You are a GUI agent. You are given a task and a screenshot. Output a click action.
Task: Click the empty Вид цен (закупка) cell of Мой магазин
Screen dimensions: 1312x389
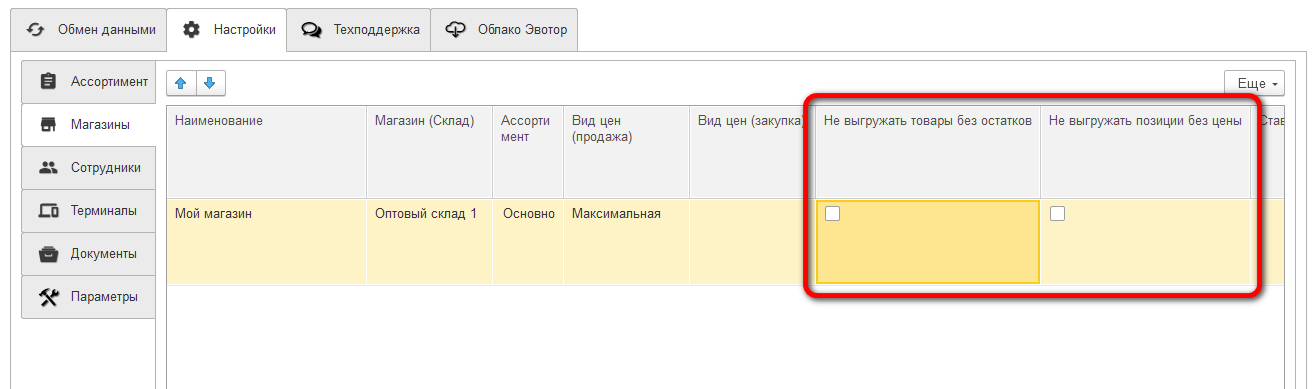pyautogui.click(x=752, y=241)
